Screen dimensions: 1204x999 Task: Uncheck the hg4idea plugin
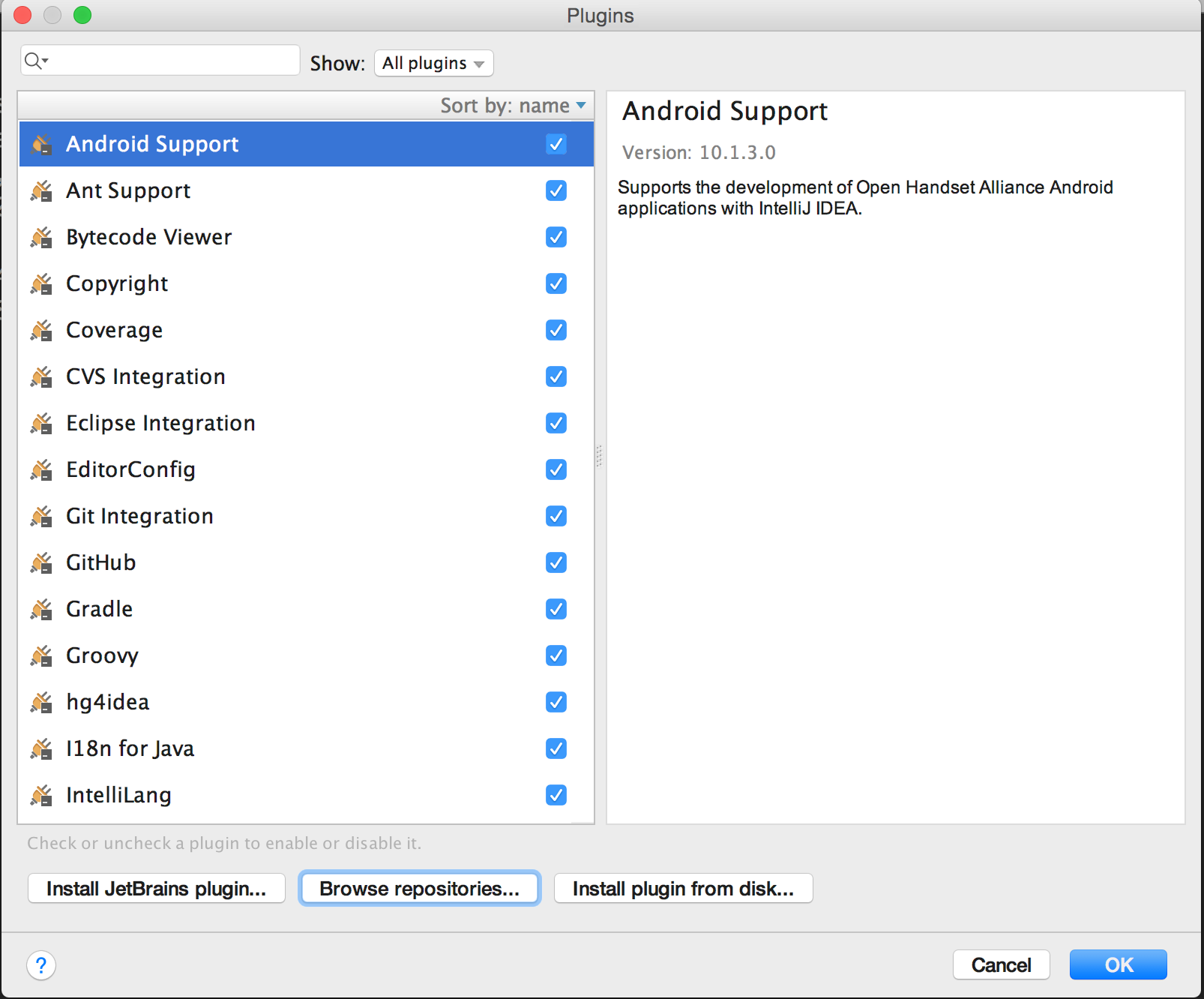click(556, 702)
